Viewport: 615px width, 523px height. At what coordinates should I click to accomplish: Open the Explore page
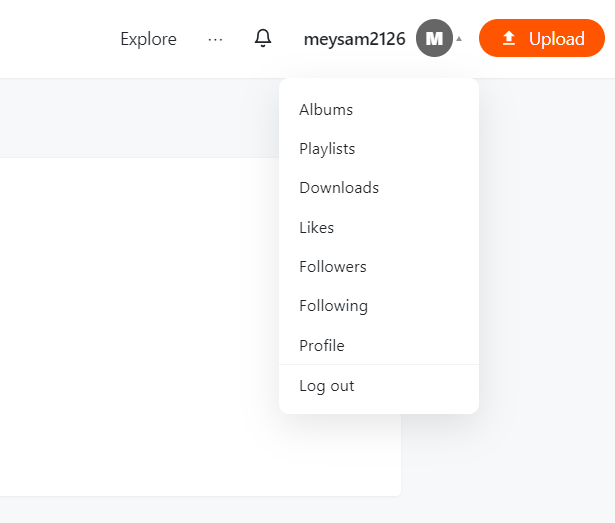coord(148,39)
